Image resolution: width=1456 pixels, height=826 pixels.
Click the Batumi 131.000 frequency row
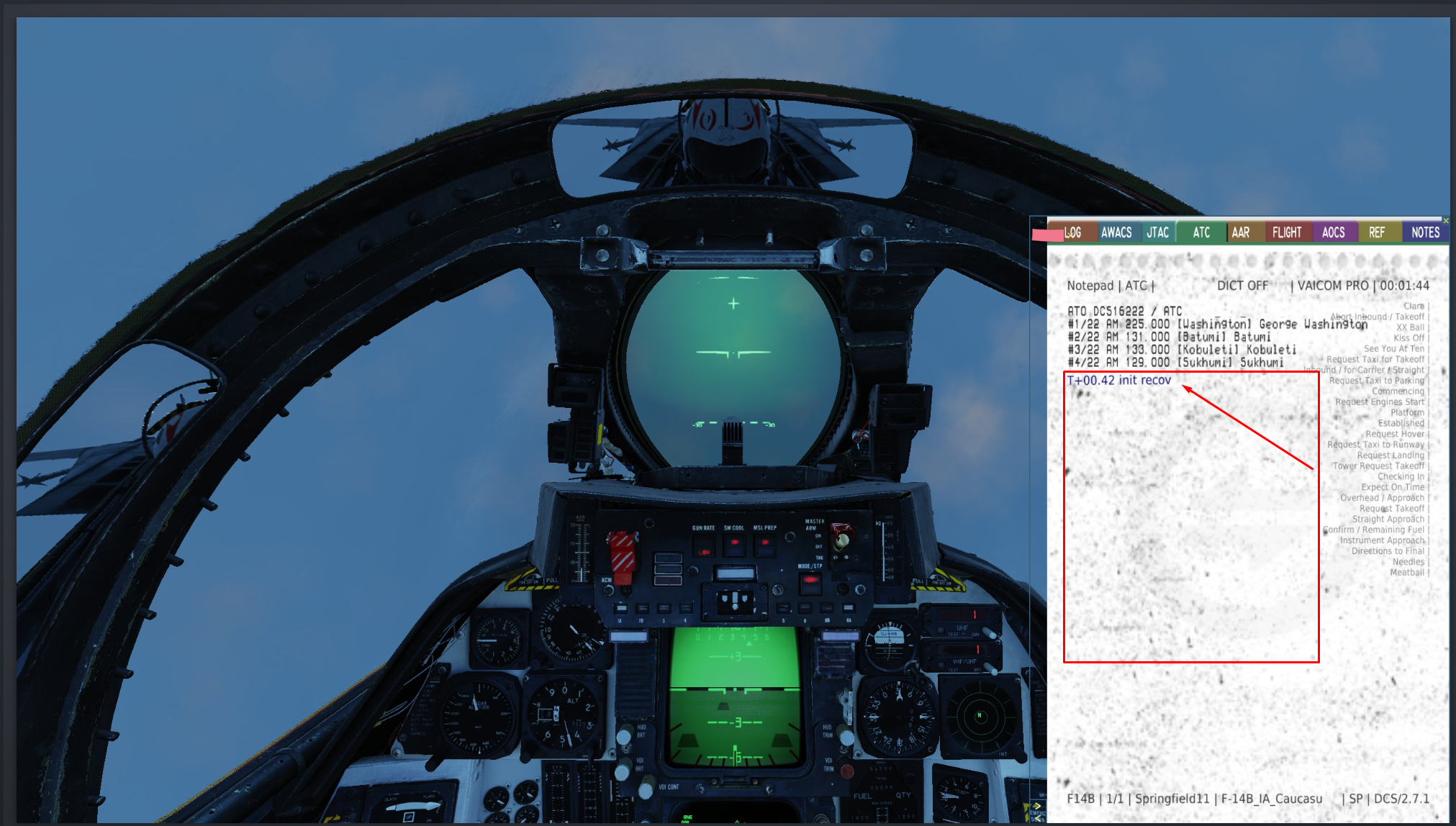1169,337
